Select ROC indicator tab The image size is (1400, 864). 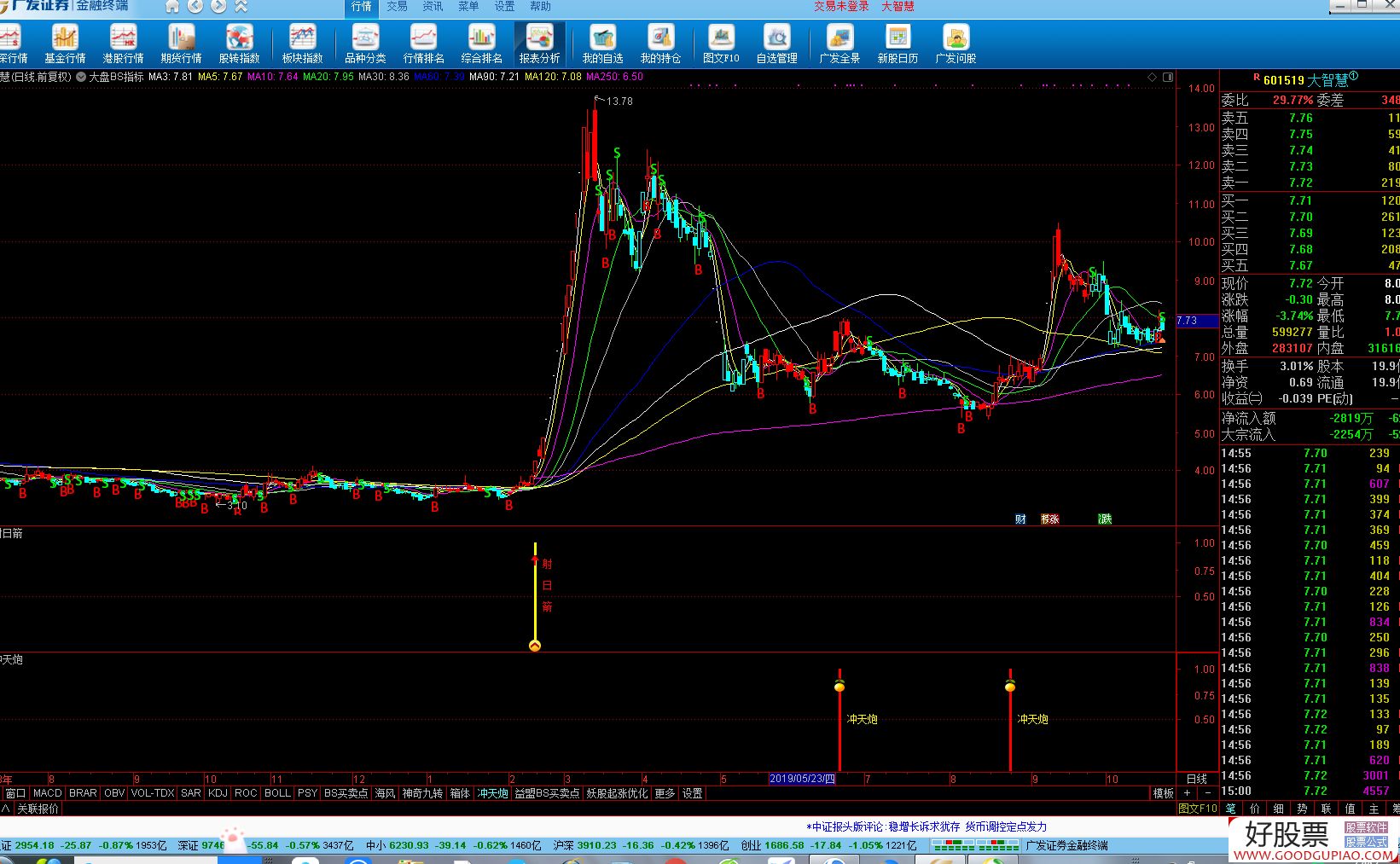[246, 793]
